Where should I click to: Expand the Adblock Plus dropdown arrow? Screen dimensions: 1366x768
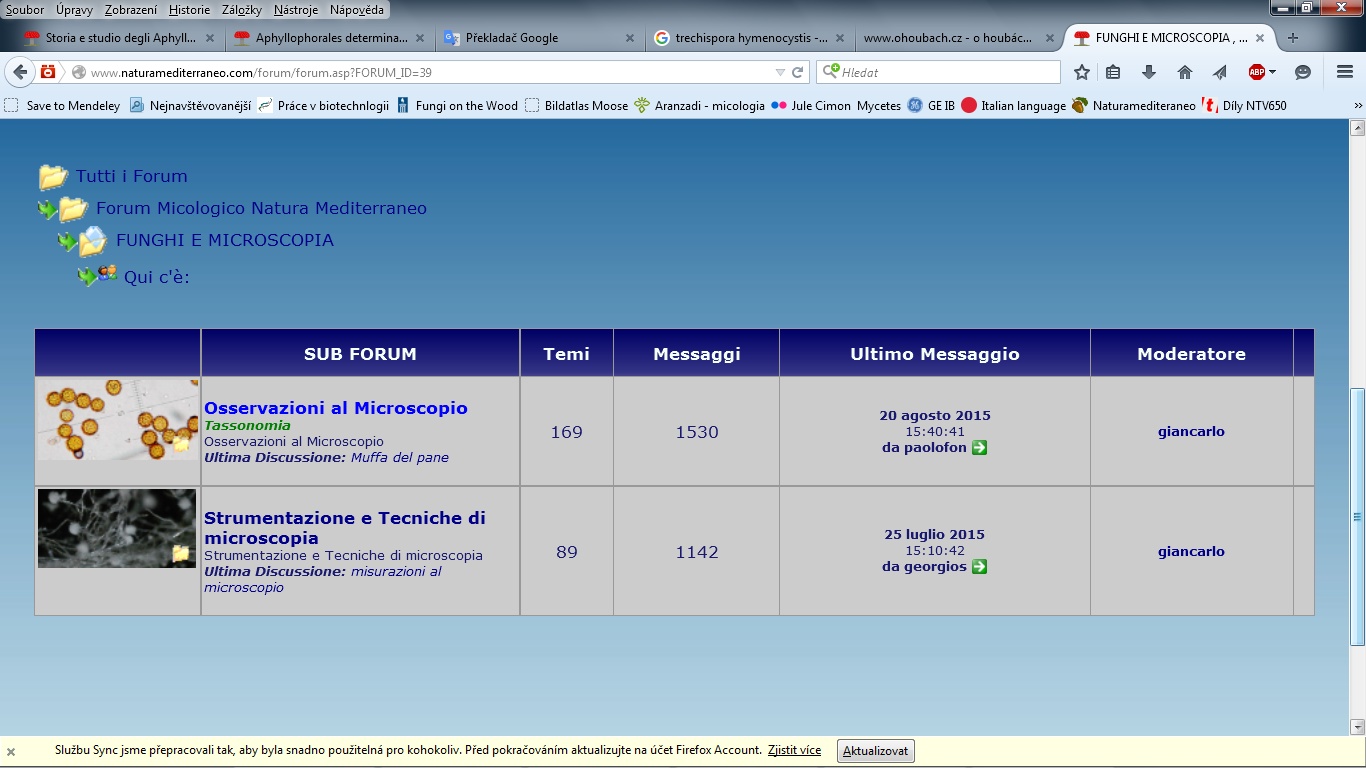(x=1272, y=72)
